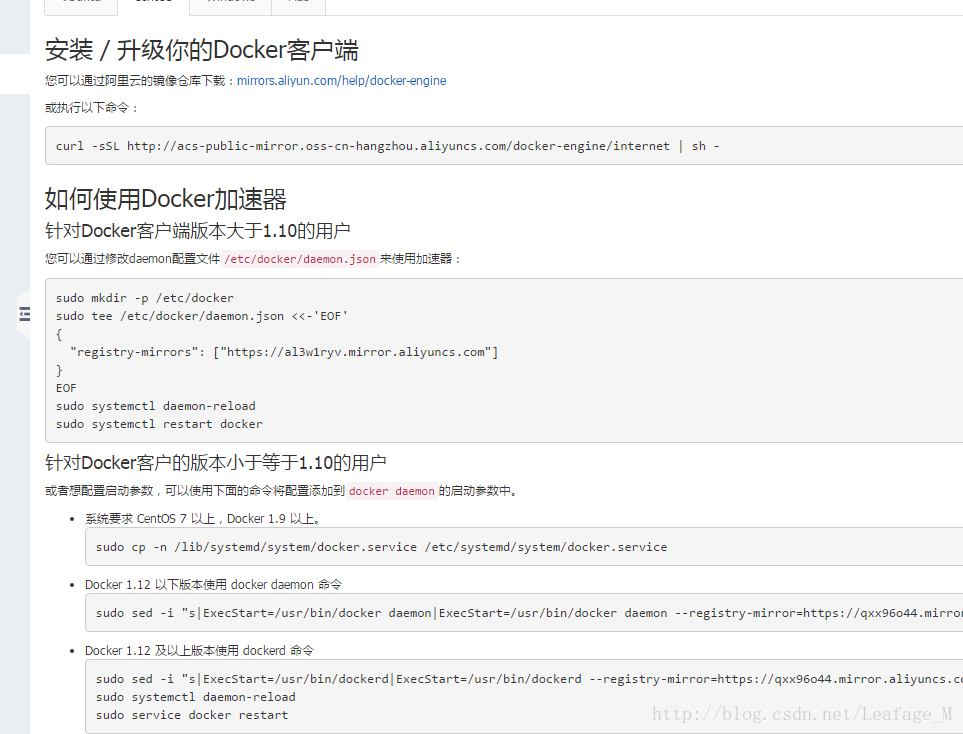Click the sed command for /usr/bin/dockerd
963x734 pixels.
tap(529, 679)
